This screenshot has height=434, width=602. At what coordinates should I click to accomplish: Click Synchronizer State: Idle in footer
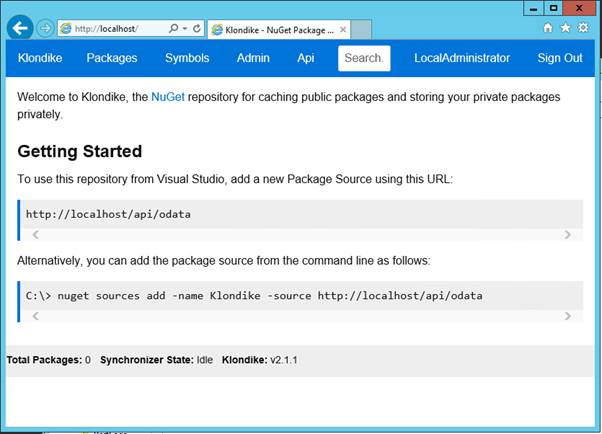point(156,360)
